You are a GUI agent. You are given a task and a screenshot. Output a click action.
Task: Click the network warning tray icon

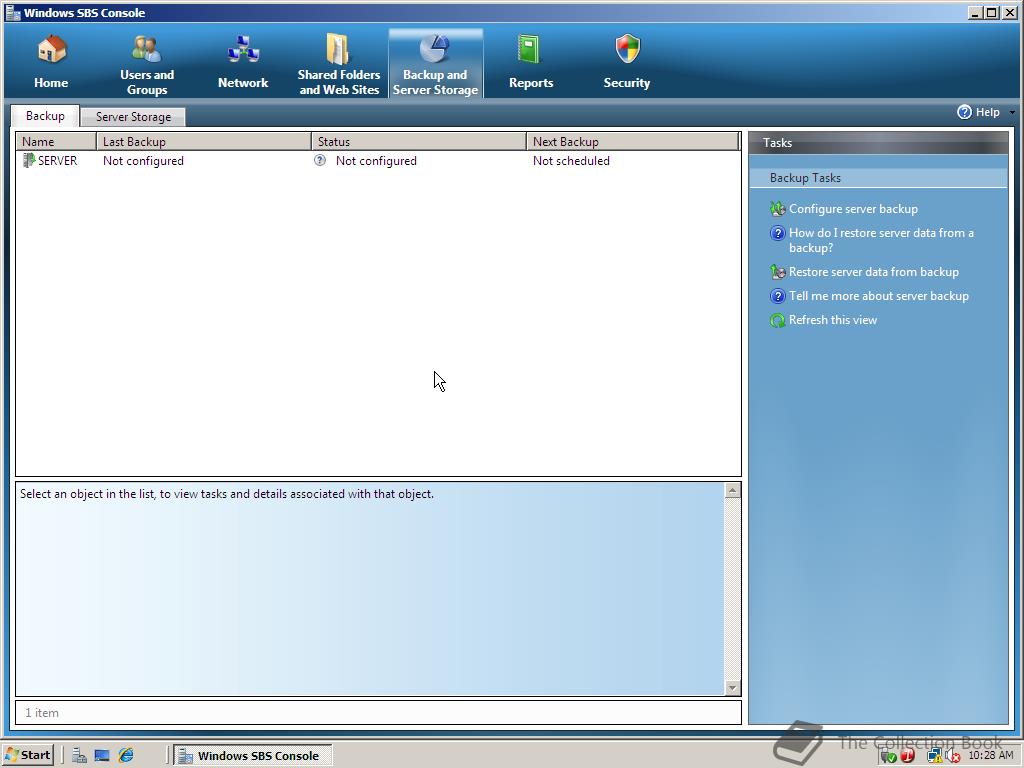[x=935, y=756]
